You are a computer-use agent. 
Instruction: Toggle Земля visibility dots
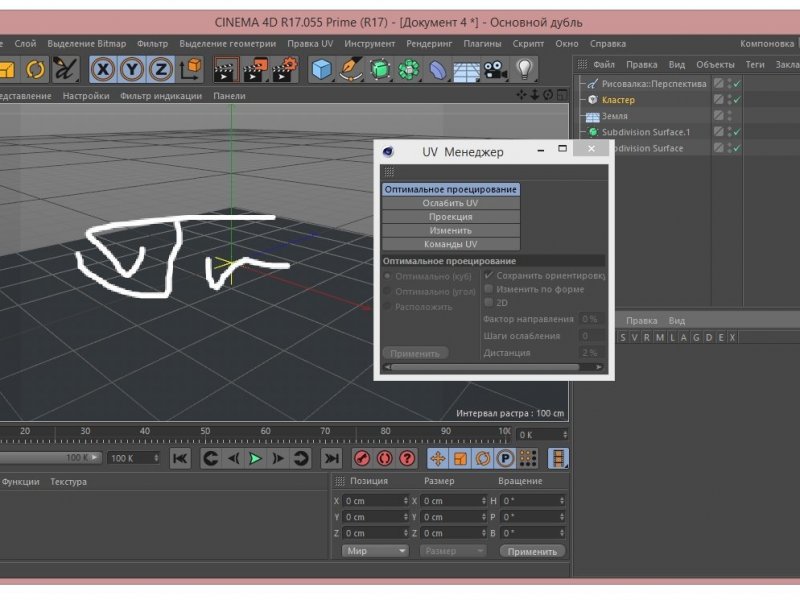(730, 116)
